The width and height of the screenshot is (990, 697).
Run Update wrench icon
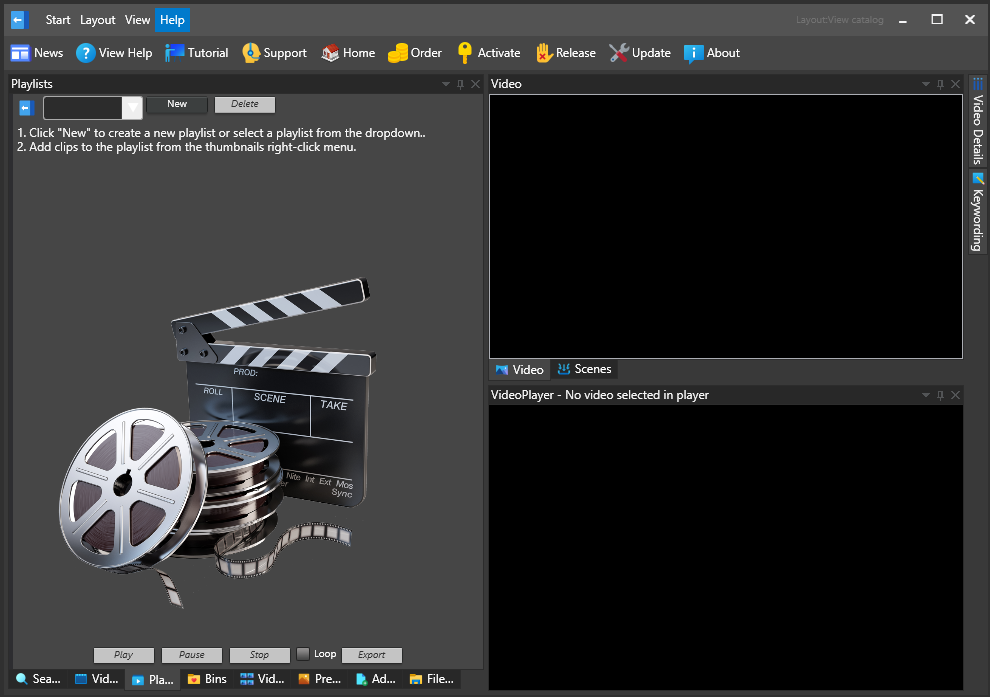click(x=619, y=53)
